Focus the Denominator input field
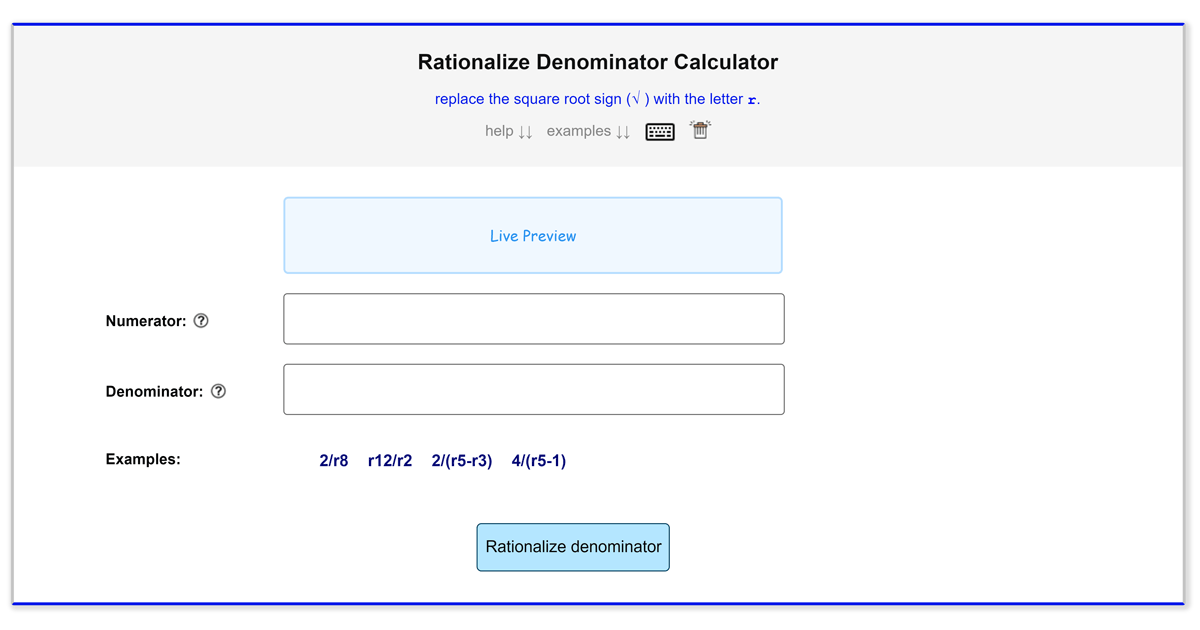 [533, 389]
